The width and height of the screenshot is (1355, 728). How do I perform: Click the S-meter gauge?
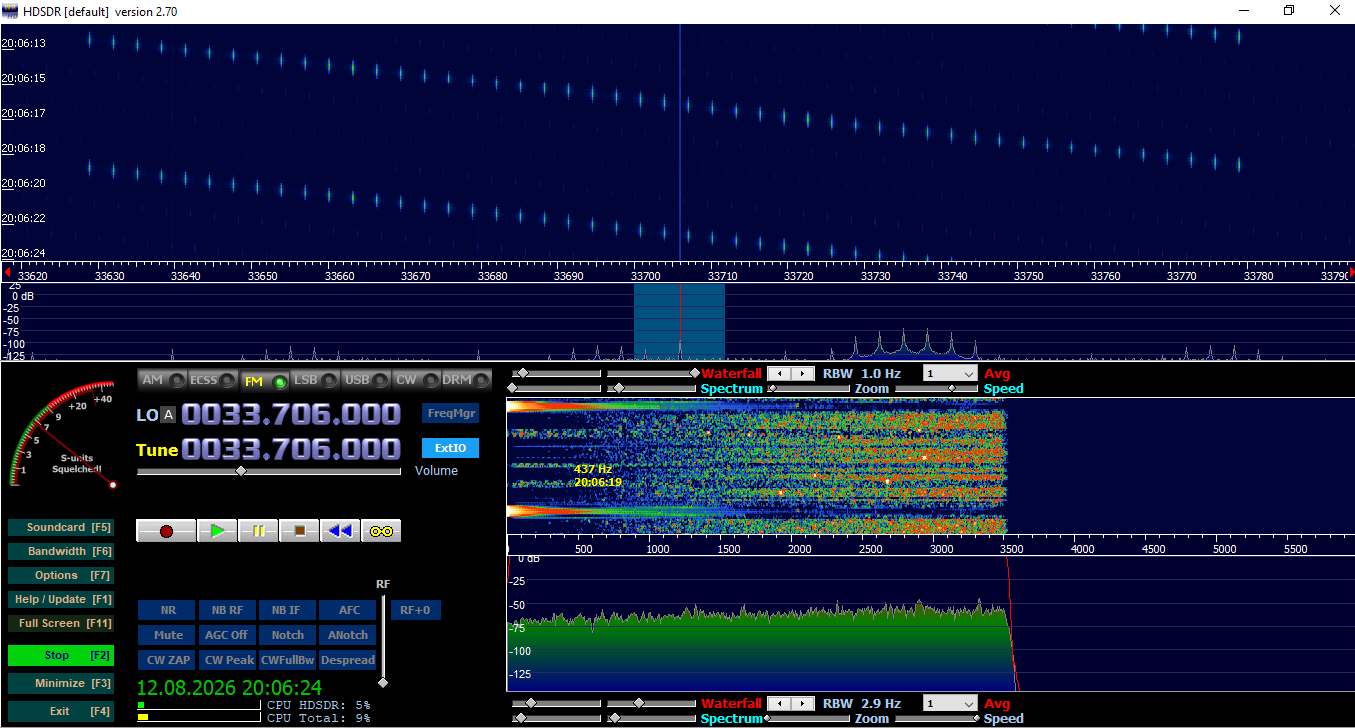point(65,434)
